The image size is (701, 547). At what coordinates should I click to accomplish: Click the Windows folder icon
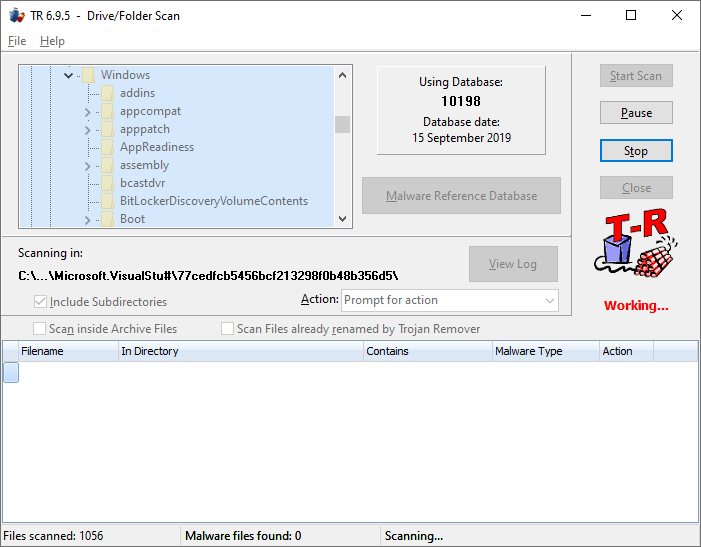click(x=88, y=75)
